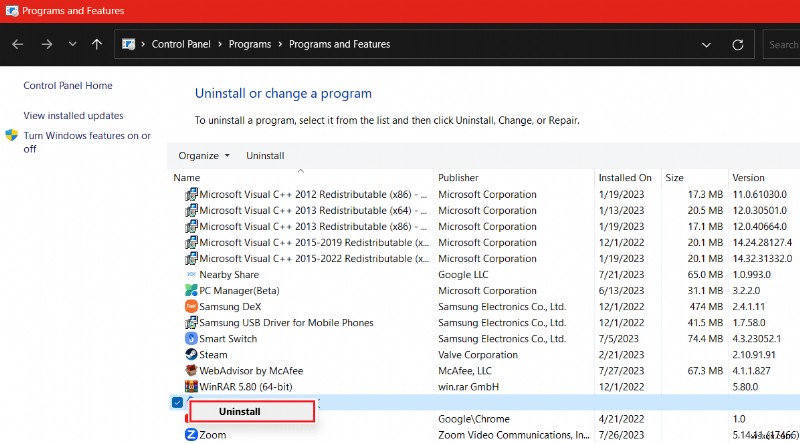Select WinRAR 5.80 (64-bit) program name

click(246, 387)
